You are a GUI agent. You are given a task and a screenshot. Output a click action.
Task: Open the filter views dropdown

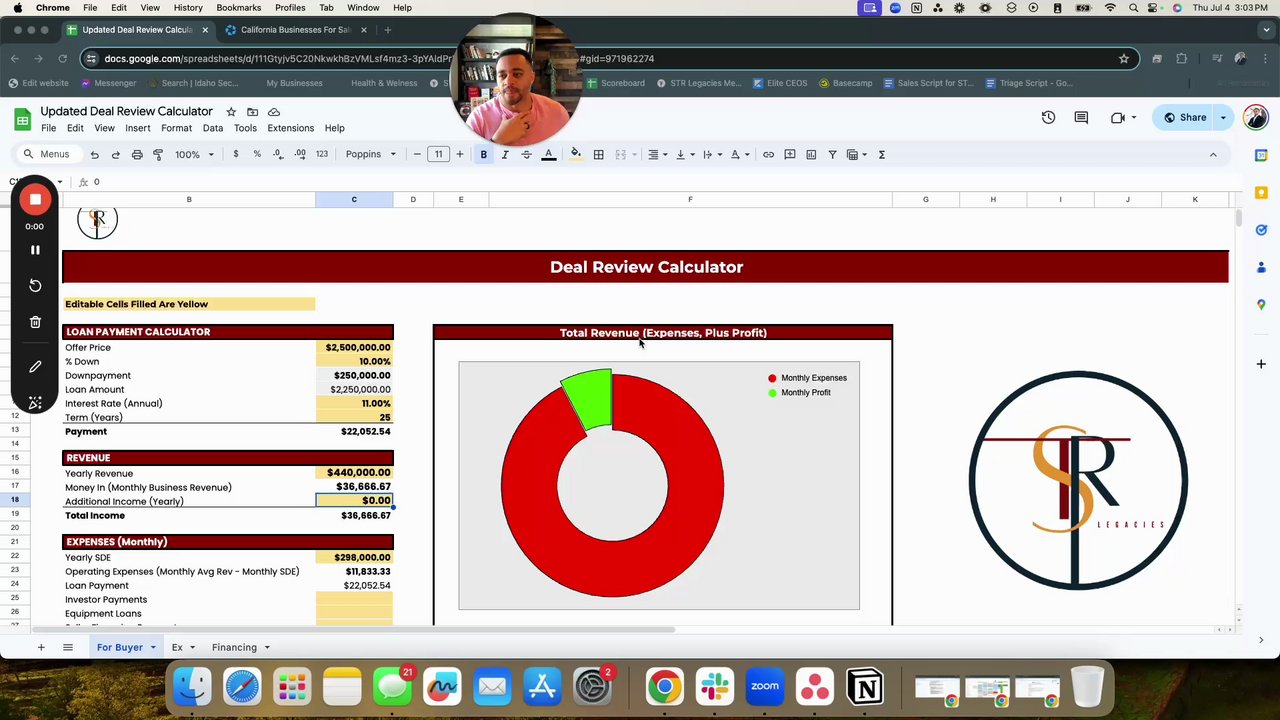pyautogui.click(x=857, y=154)
